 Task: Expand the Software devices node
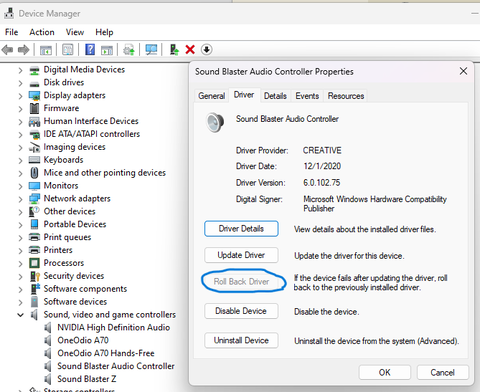(20, 302)
